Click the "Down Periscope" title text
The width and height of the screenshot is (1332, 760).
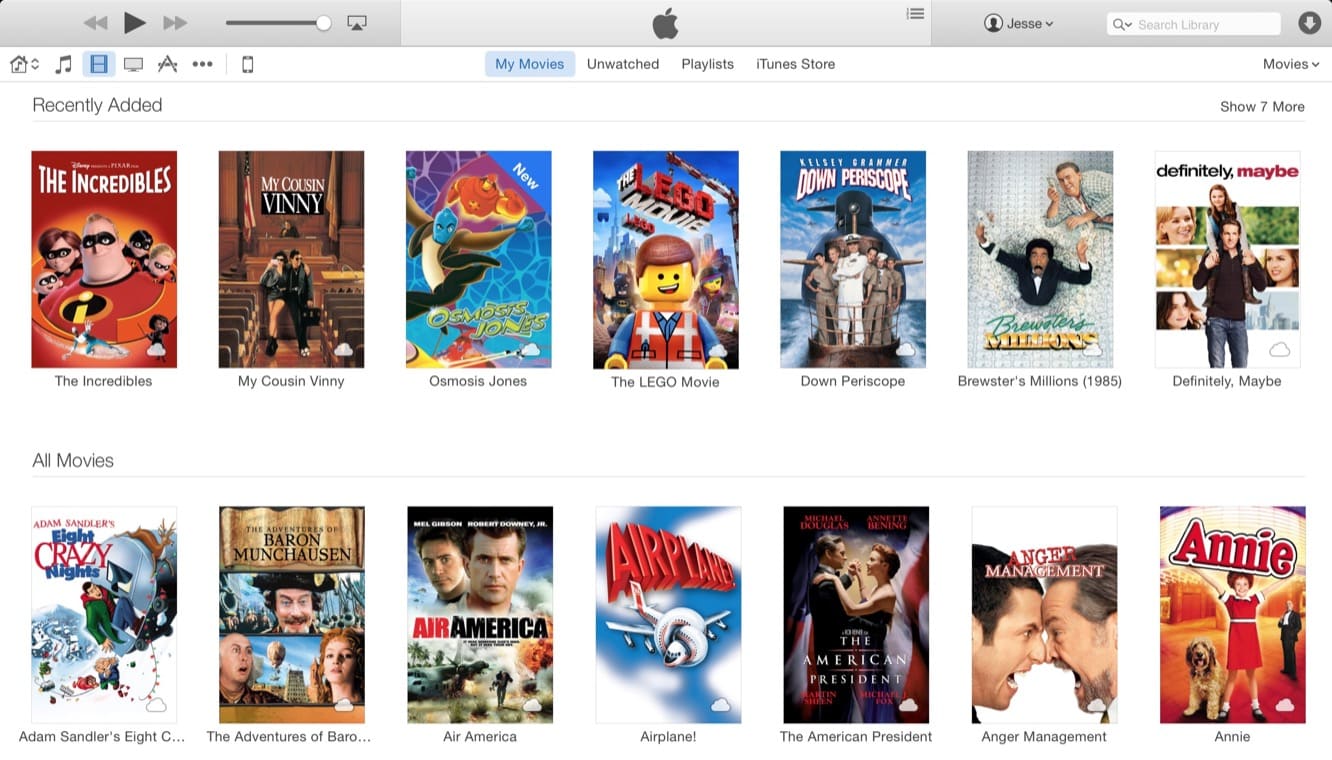[853, 381]
